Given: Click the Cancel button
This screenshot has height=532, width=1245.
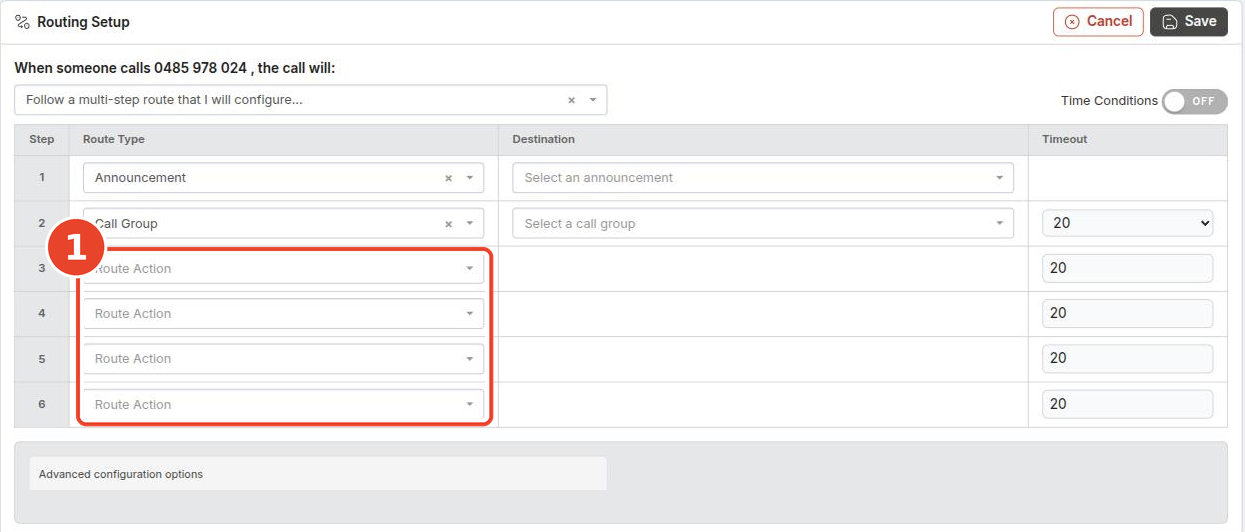Looking at the screenshot, I should coord(1098,21).
